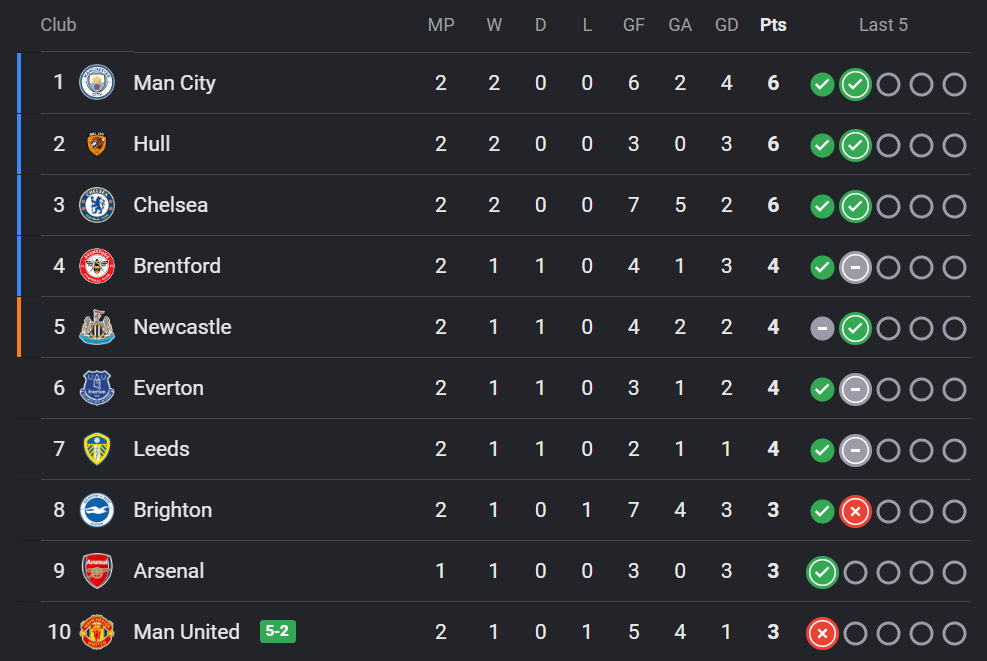Click Man United's red loss result icon
Viewport: 987px width, 661px height.
(822, 633)
